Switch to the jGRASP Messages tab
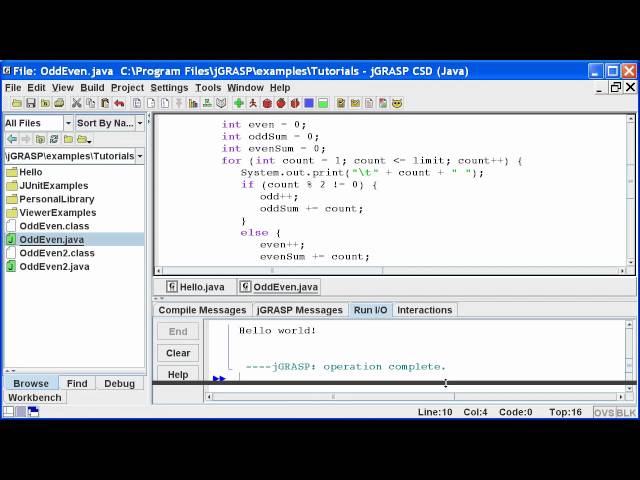This screenshot has height=480, width=640. click(x=300, y=310)
